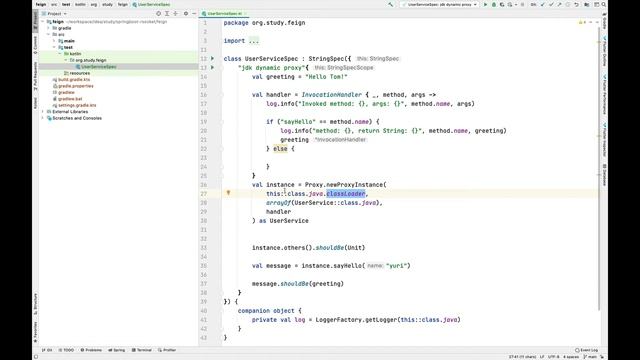Run the UserServiceSpec configuration with green play icon
The image size is (640, 360).
[x=485, y=4]
